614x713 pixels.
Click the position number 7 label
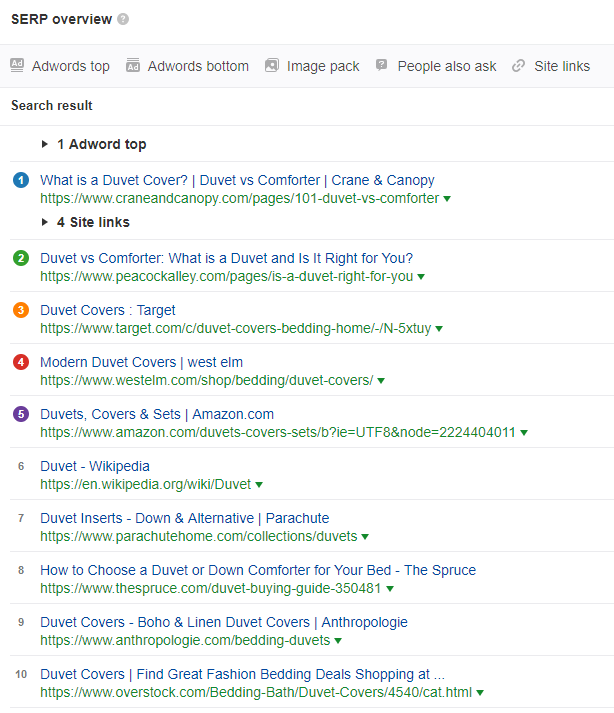pos(21,518)
